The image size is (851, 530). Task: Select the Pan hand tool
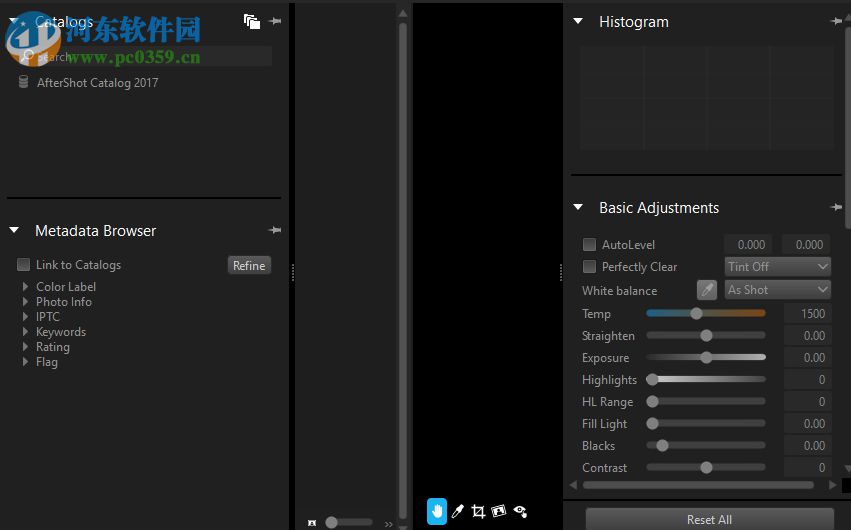[x=437, y=511]
